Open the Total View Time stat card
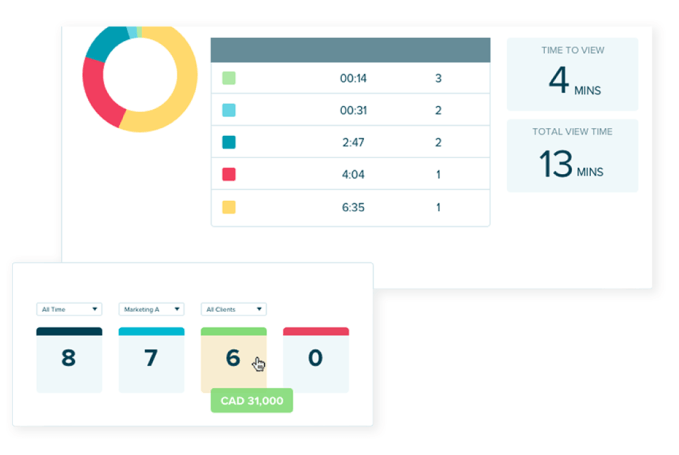Screen dimensions: 679x455 [572, 156]
